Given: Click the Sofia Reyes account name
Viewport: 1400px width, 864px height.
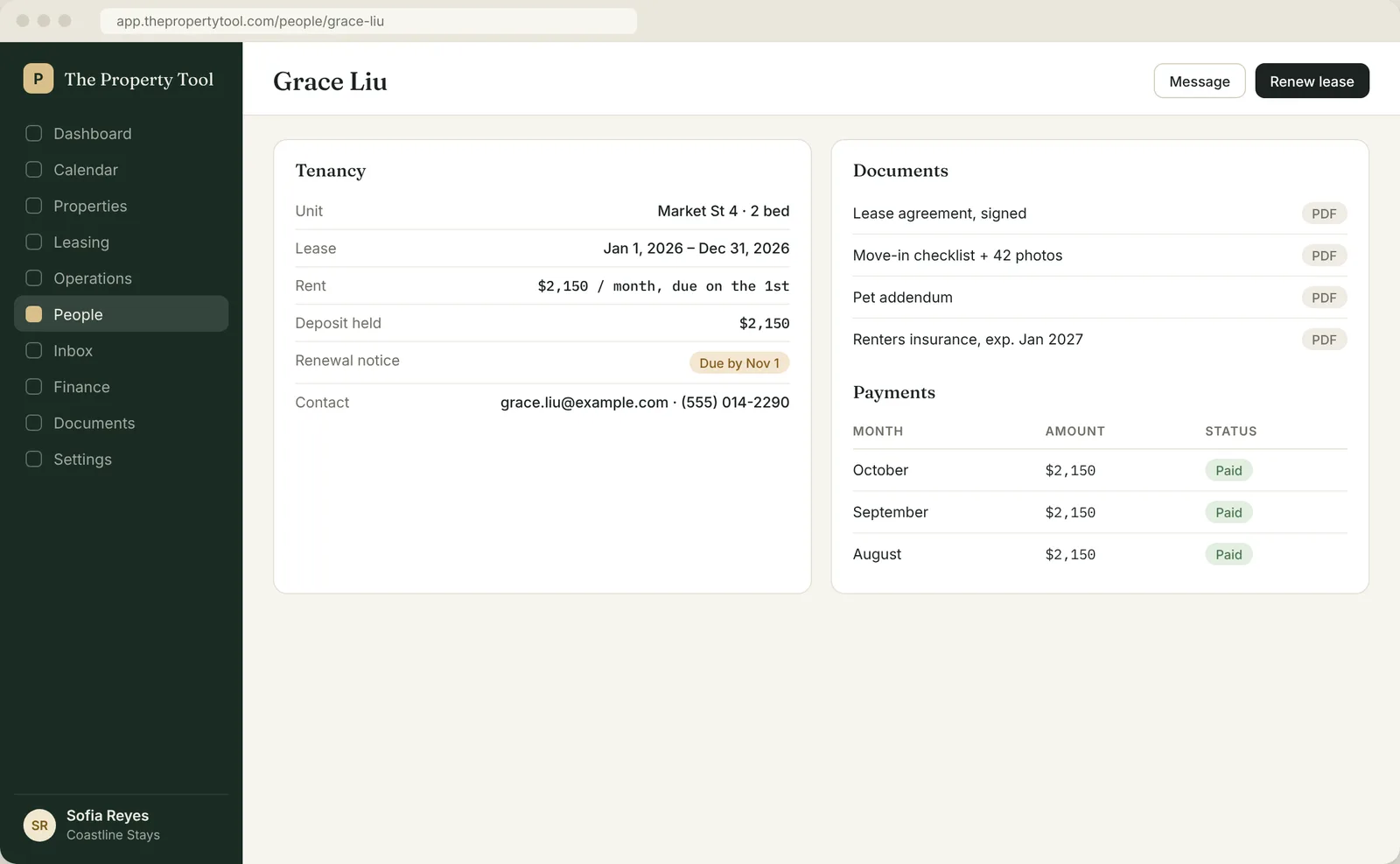Looking at the screenshot, I should [108, 815].
